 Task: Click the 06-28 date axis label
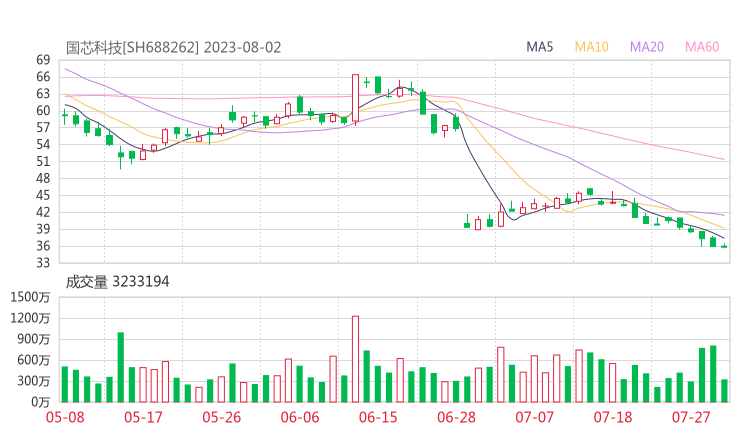pyautogui.click(x=456, y=417)
